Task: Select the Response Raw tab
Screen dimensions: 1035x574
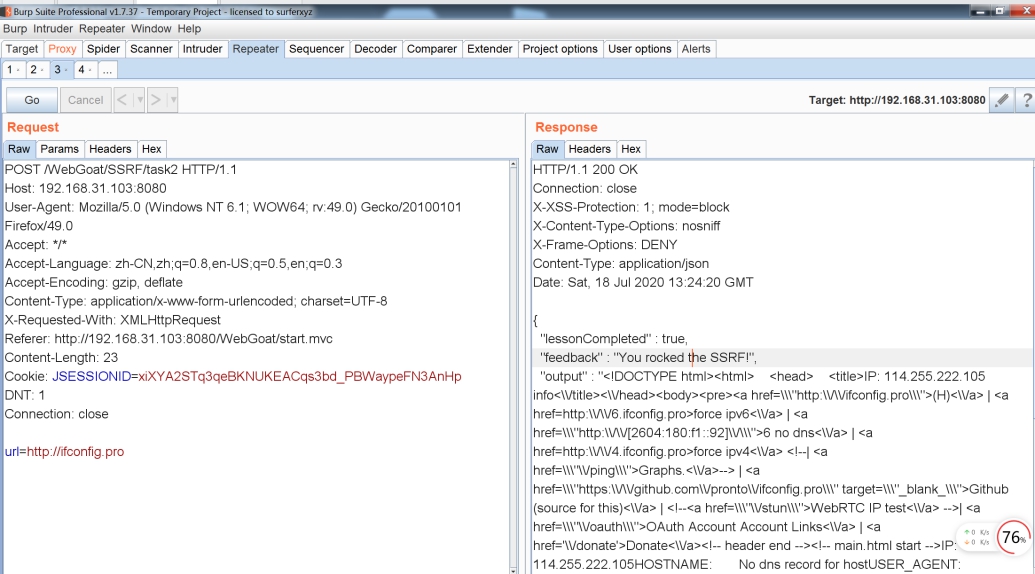Action: 547,149
